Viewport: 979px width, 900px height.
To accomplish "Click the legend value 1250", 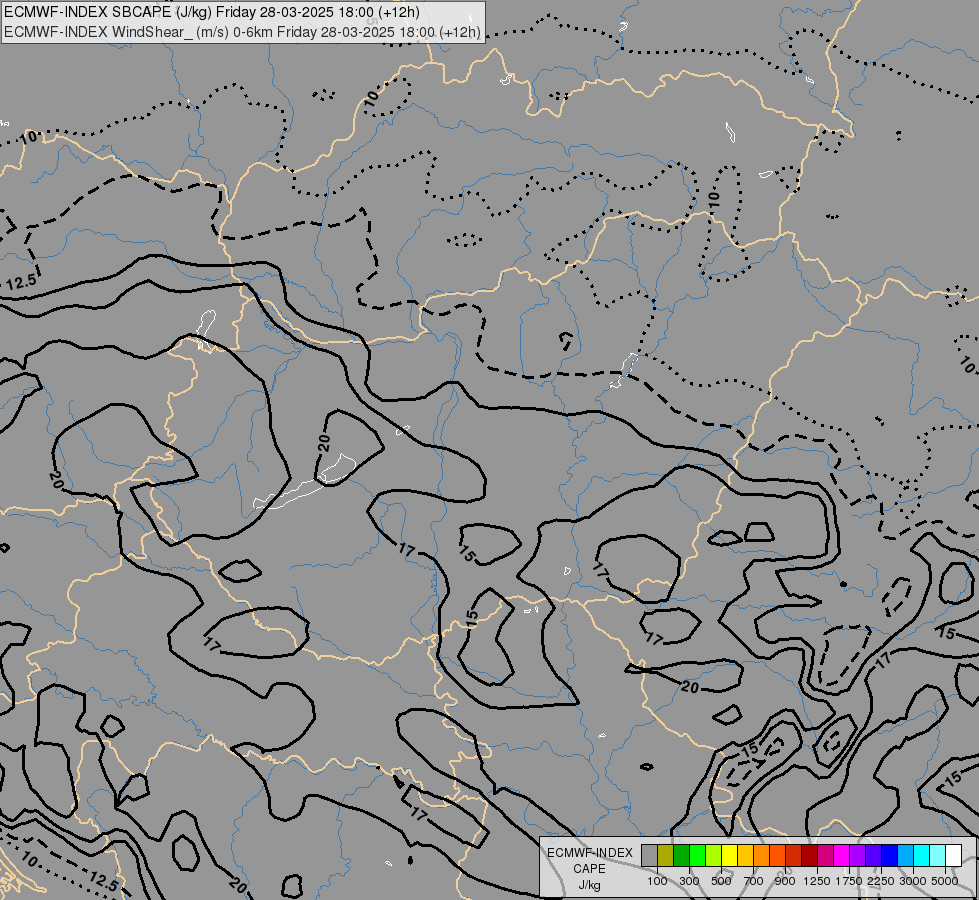I will click(x=817, y=881).
